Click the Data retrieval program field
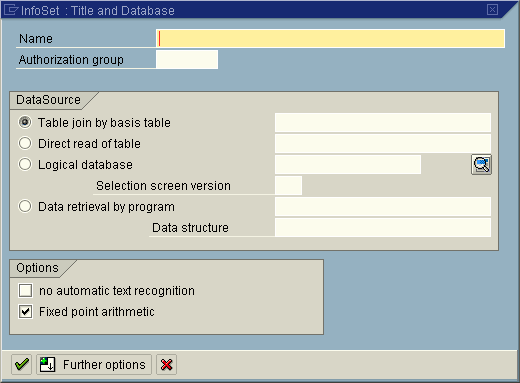The image size is (520, 383). point(383,206)
